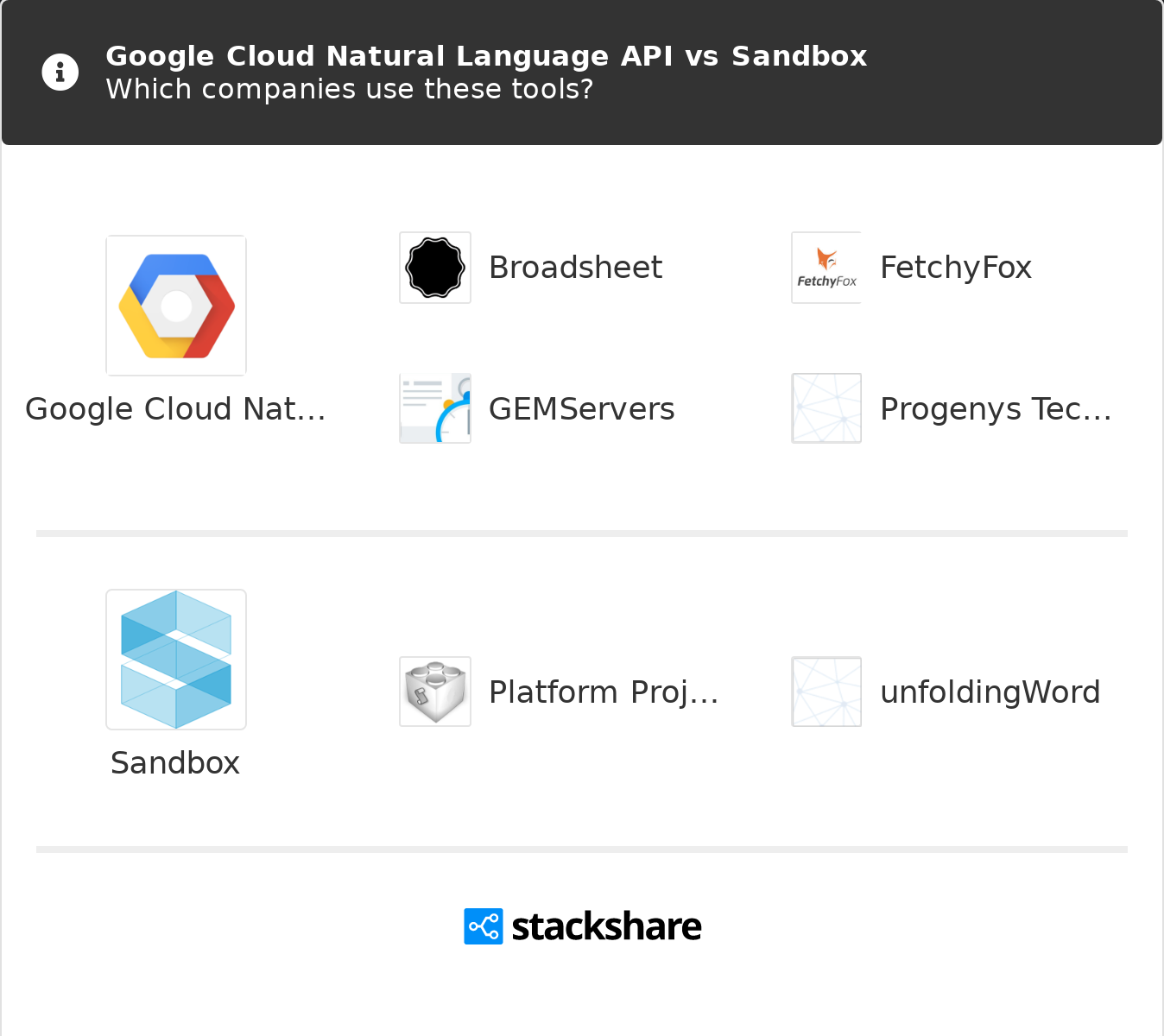Click the stackshare wordmark text
The width and height of the screenshot is (1164, 1036).
[x=606, y=926]
